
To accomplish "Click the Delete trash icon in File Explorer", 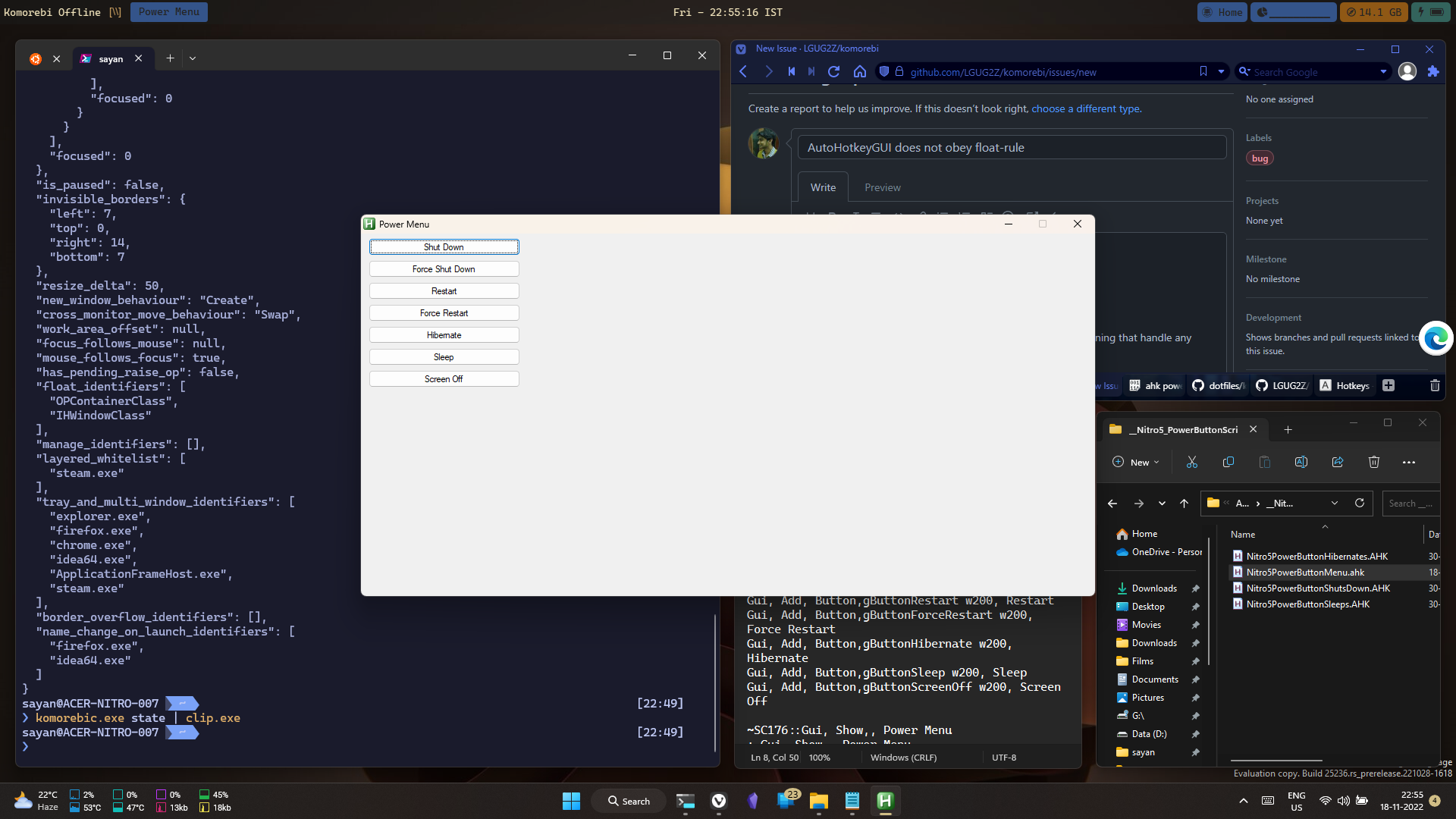I will coord(1374,462).
